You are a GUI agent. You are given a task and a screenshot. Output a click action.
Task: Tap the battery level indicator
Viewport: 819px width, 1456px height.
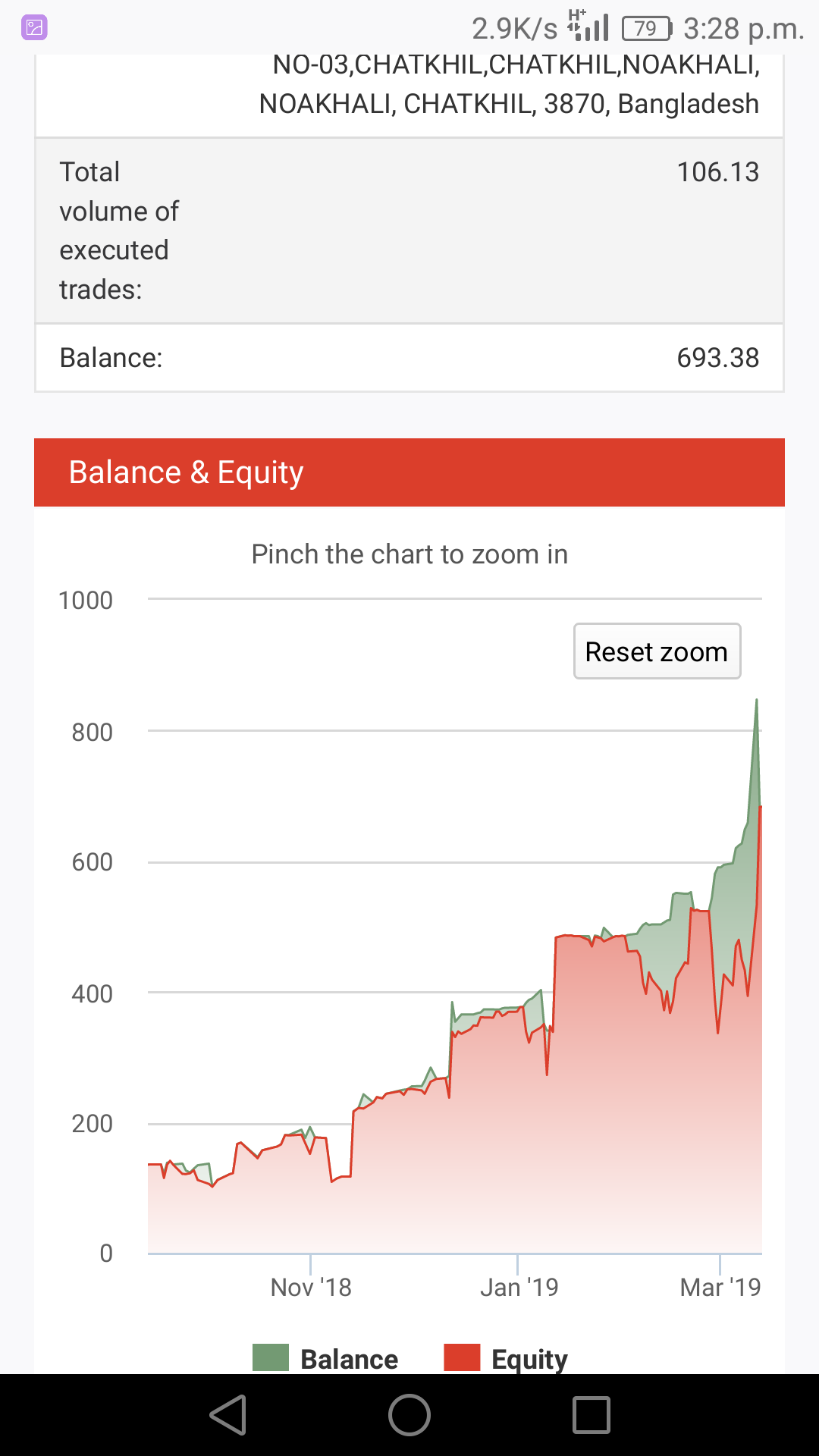[x=646, y=29]
